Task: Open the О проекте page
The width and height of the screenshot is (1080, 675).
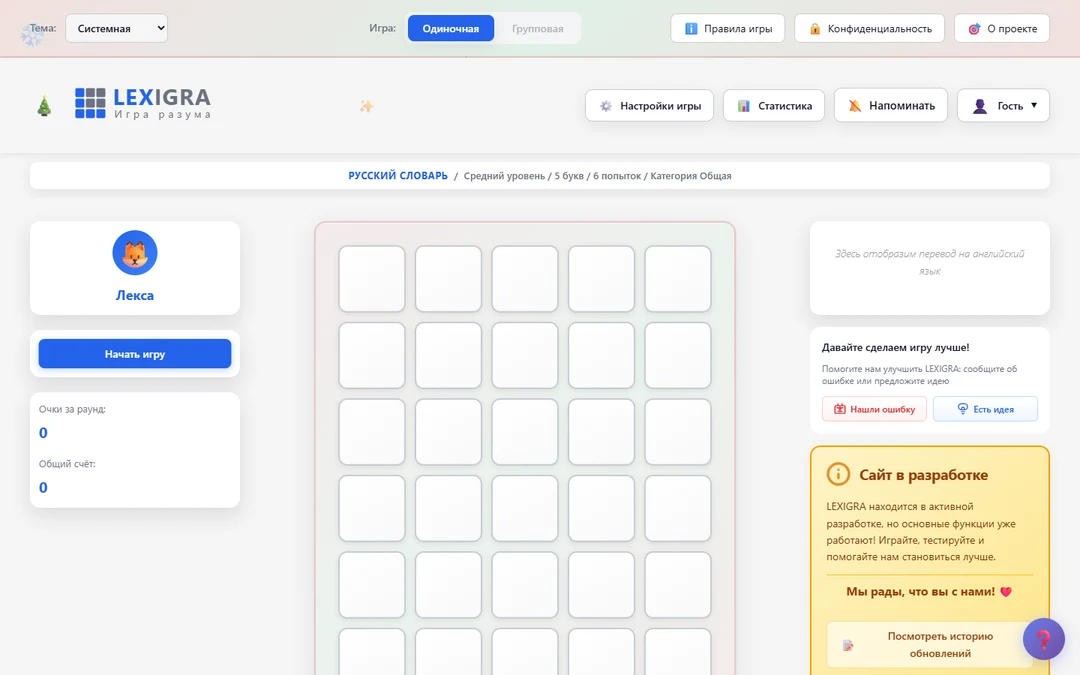Action: [1001, 28]
